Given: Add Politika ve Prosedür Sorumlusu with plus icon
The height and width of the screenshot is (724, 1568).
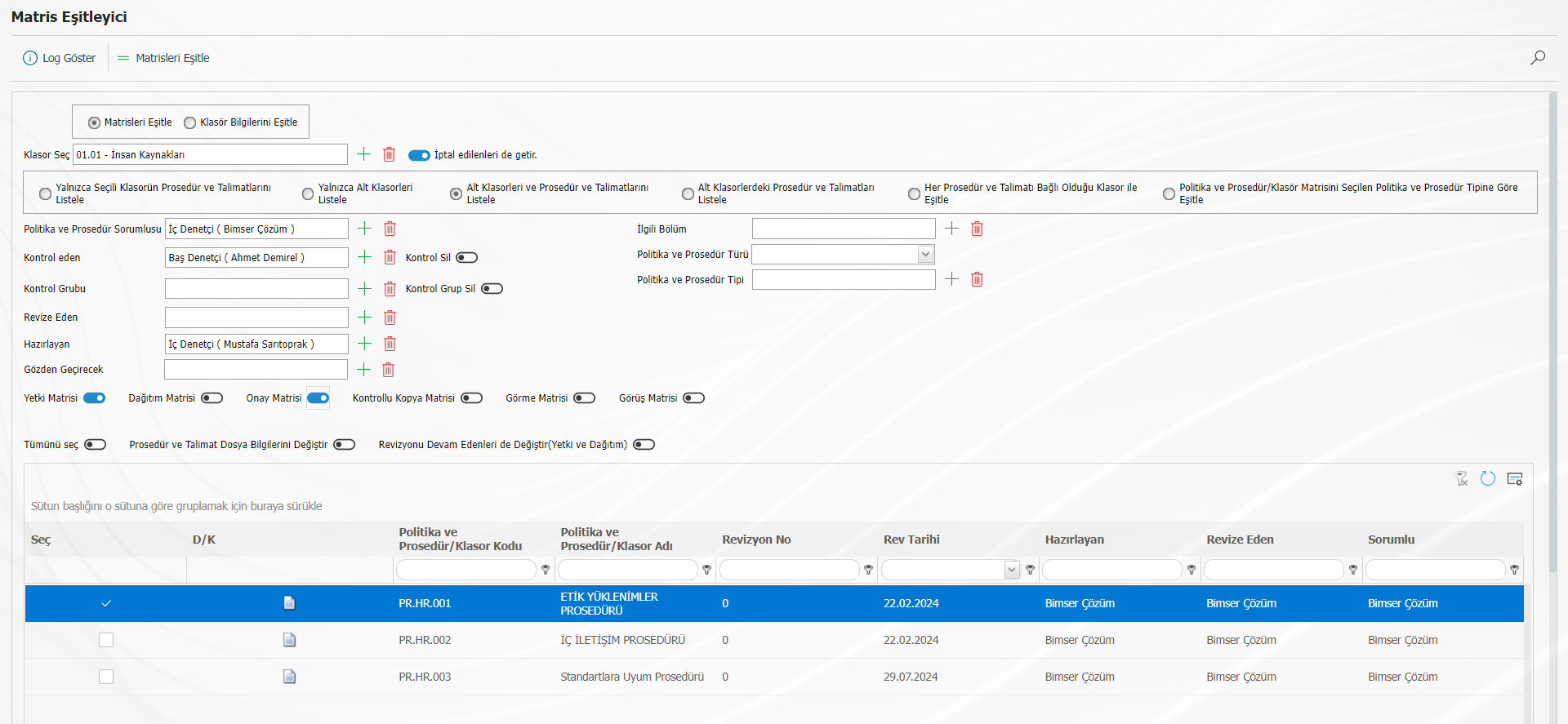Looking at the screenshot, I should (365, 229).
